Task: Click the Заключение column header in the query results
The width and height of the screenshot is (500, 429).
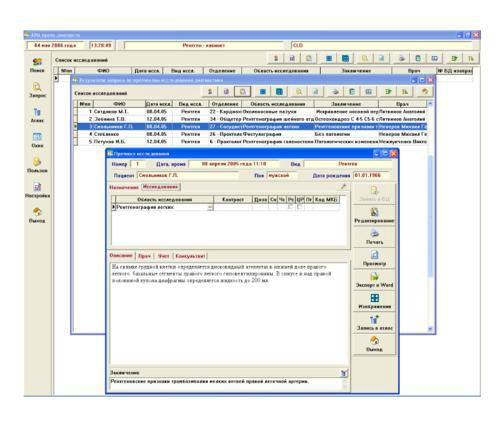Action: pos(346,104)
